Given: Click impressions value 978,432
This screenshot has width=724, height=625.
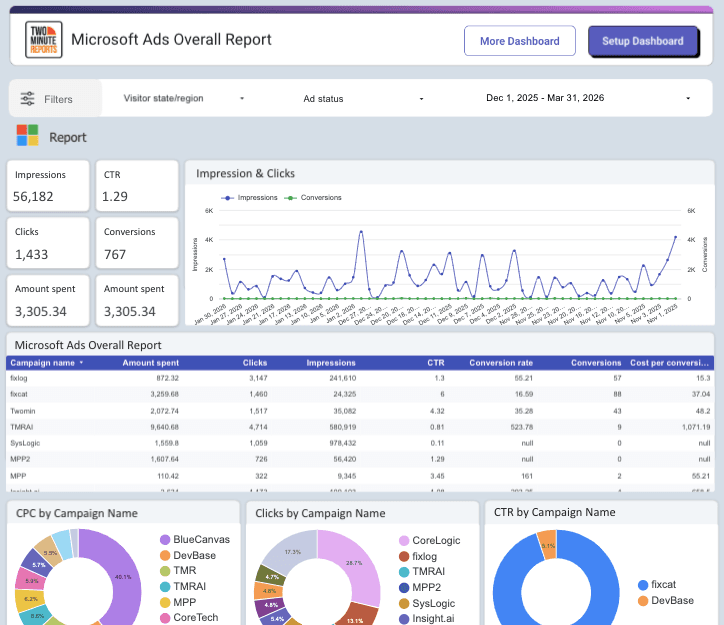Looking at the screenshot, I should click(343, 443).
